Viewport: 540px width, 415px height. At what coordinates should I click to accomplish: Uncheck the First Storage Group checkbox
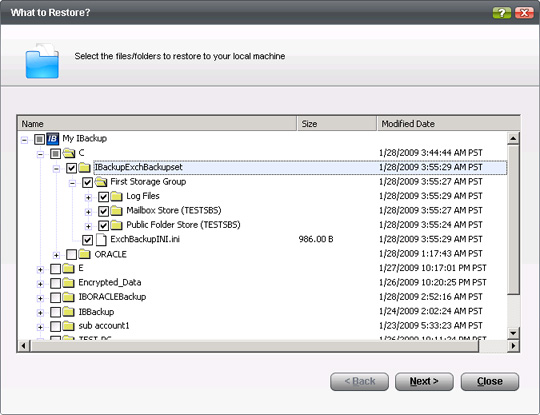(87, 183)
